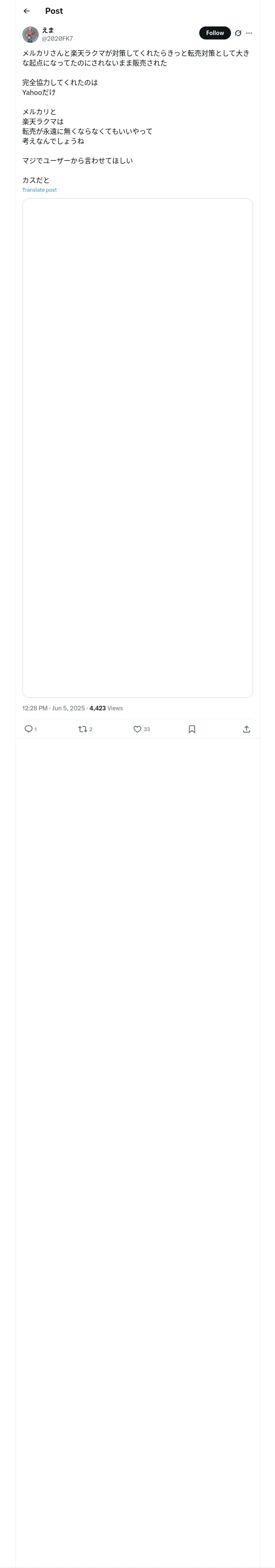
Task: Reply to the post via the speech bubble icon
Action: (28, 729)
